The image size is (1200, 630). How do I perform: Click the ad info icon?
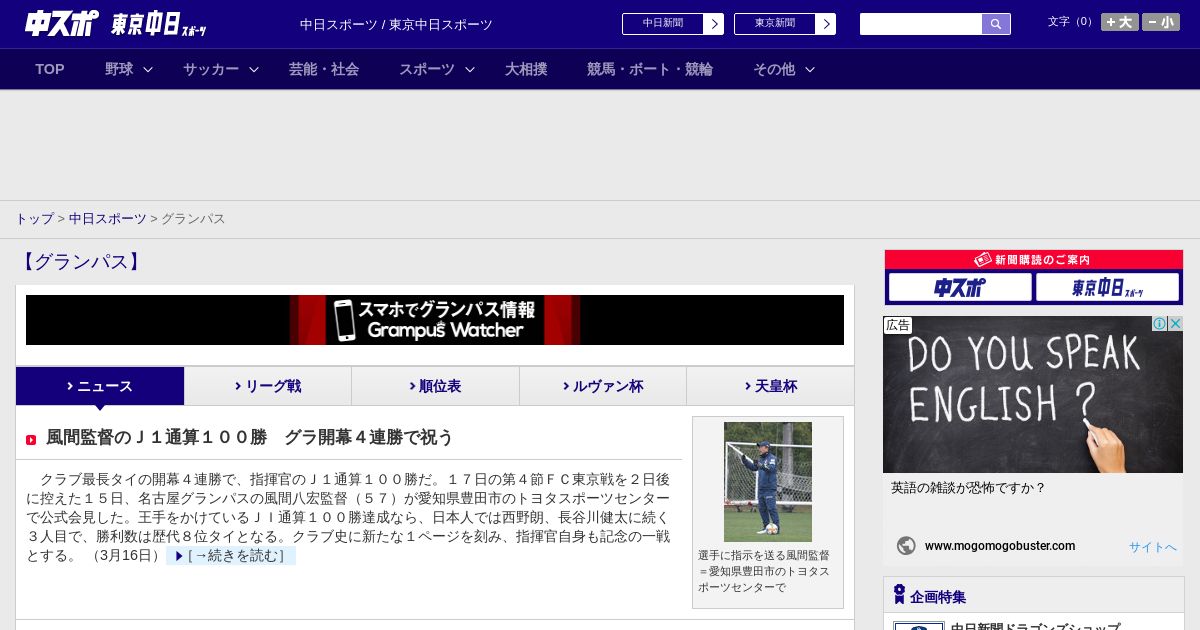coord(1159,324)
